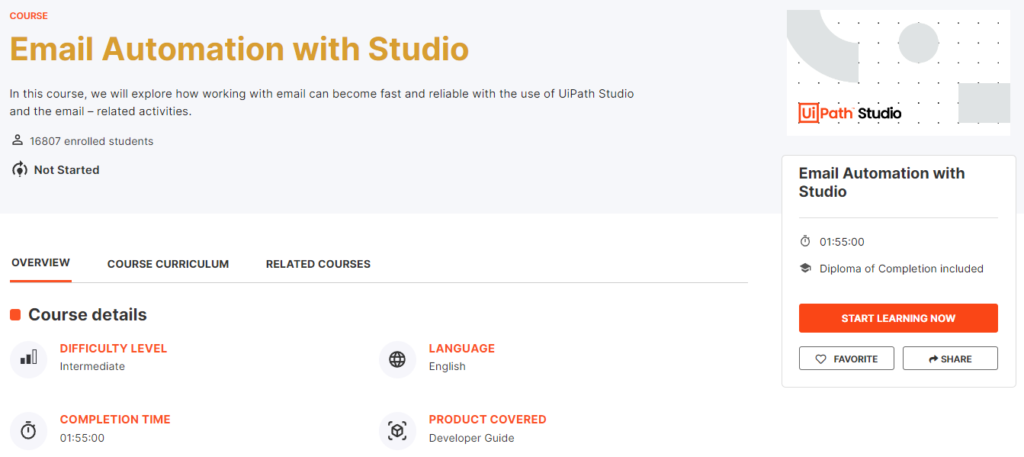
Task: Click the product covered cube icon
Action: [397, 430]
